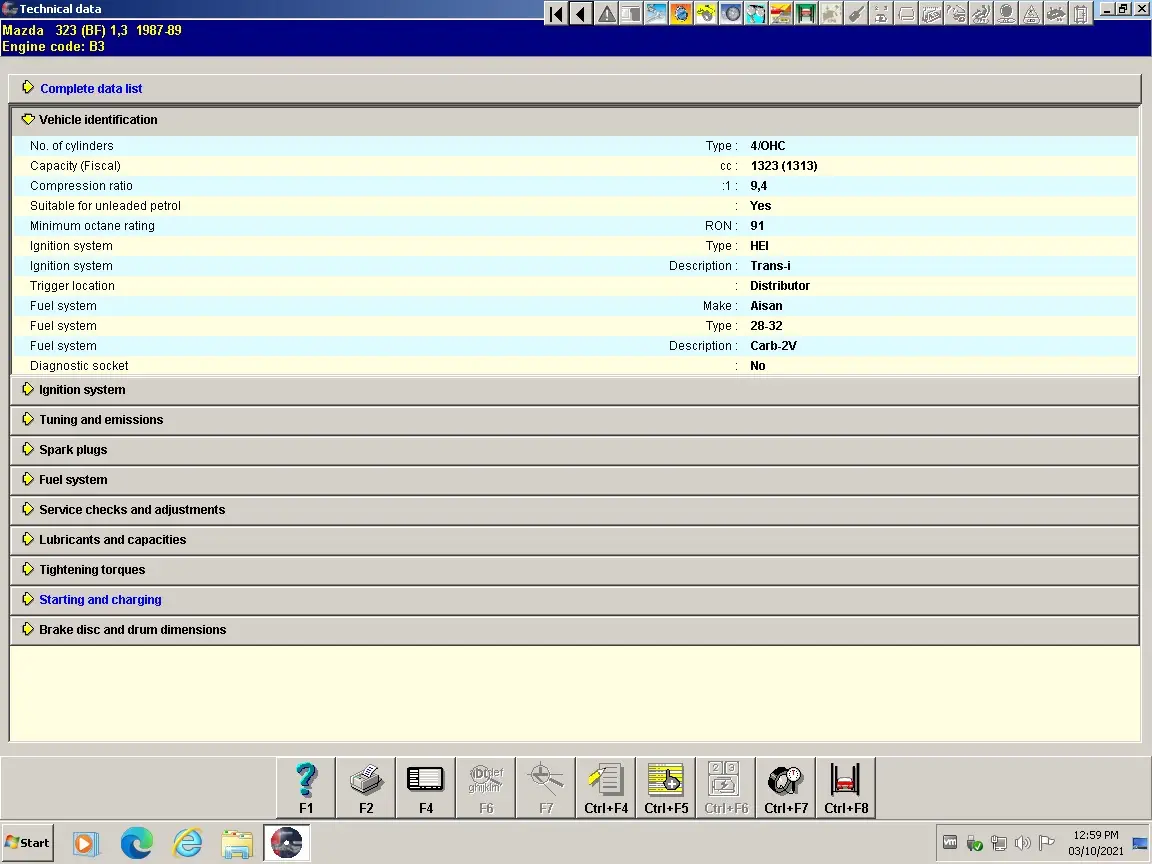Viewport: 1152px width, 864px height.
Task: Go to first page using toolbar arrow
Action: (x=557, y=14)
